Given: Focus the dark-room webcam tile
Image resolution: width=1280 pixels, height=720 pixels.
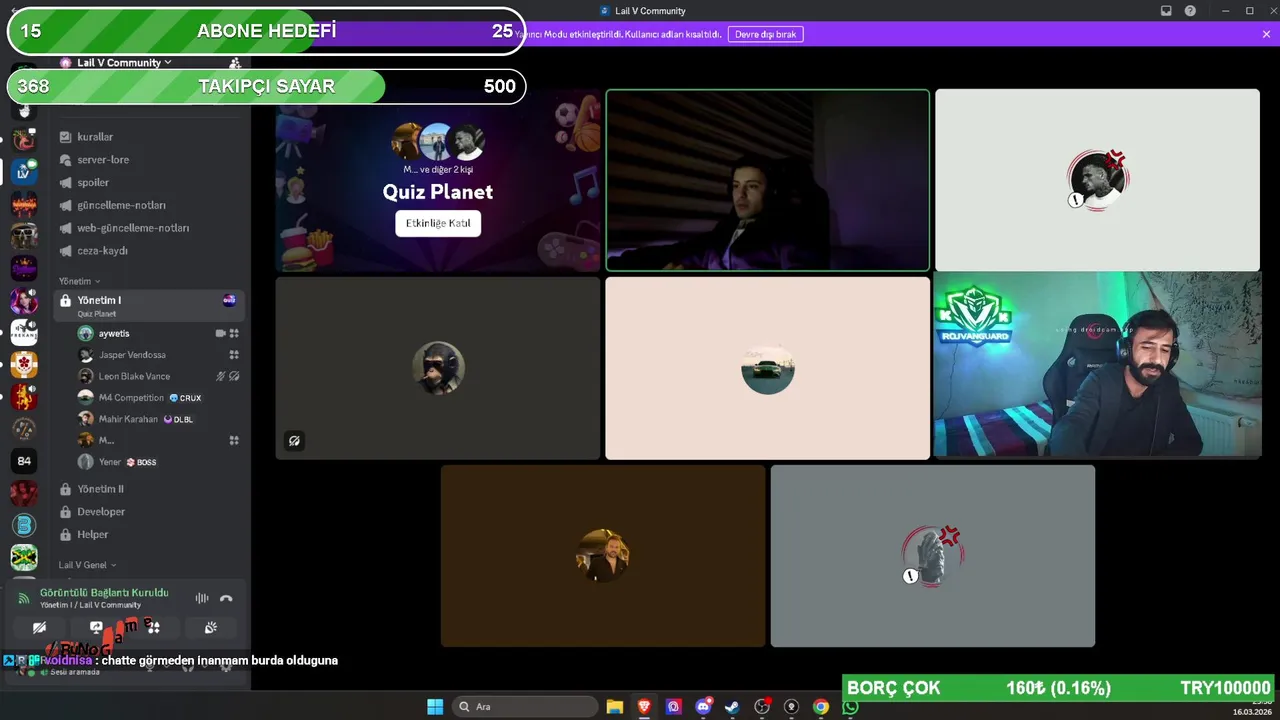Looking at the screenshot, I should tap(768, 180).
